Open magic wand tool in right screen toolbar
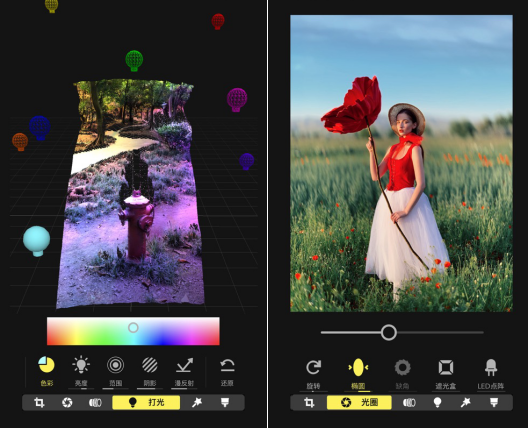Screen dimensions: 528x431 (x=465, y=402)
